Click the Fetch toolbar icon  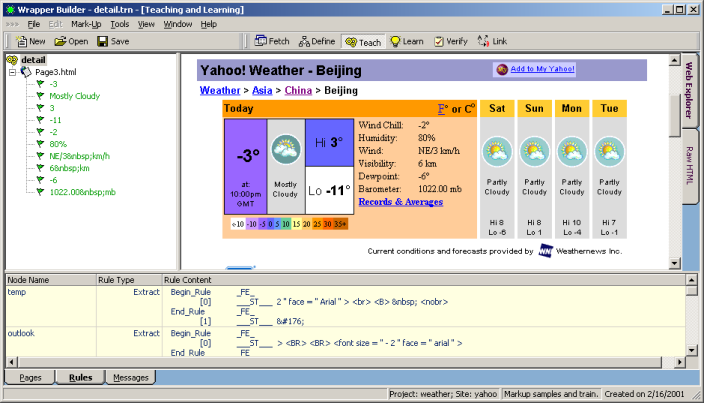coord(260,41)
